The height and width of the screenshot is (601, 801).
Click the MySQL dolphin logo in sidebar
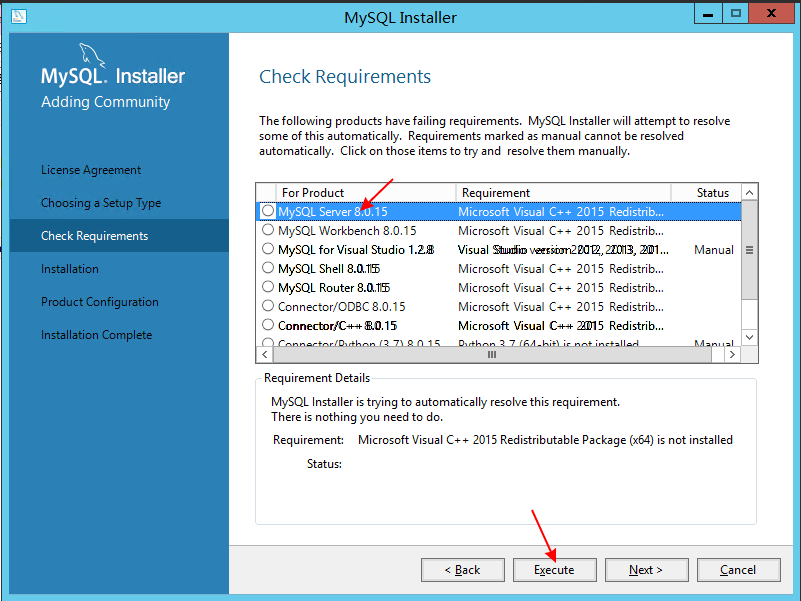[x=92, y=55]
